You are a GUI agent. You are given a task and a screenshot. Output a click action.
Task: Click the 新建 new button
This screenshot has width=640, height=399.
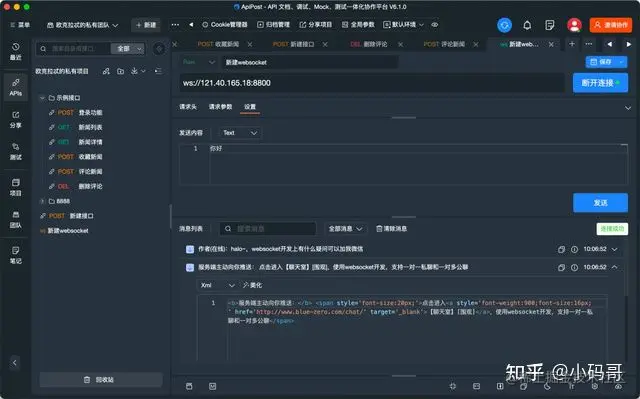[146, 25]
